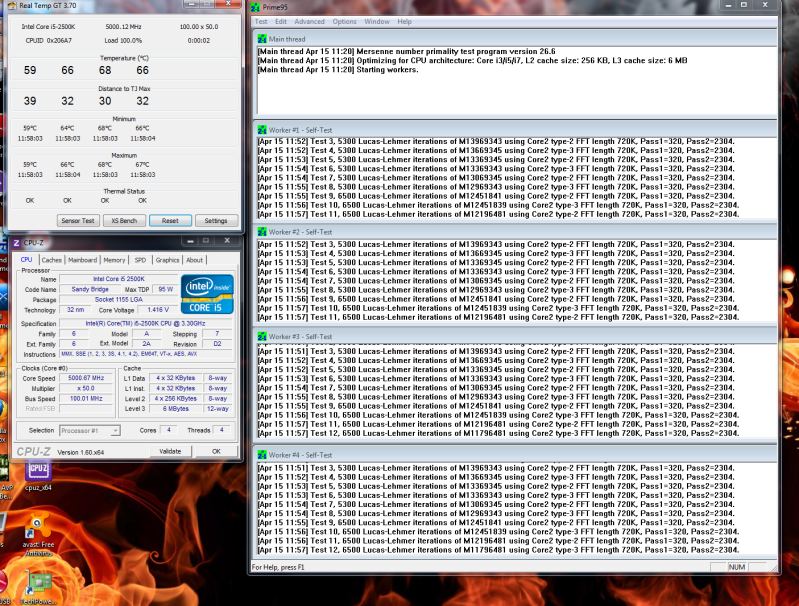Click the Cores count field in CPU-Z
Viewport: 799px width, 606px height.
click(x=168, y=430)
